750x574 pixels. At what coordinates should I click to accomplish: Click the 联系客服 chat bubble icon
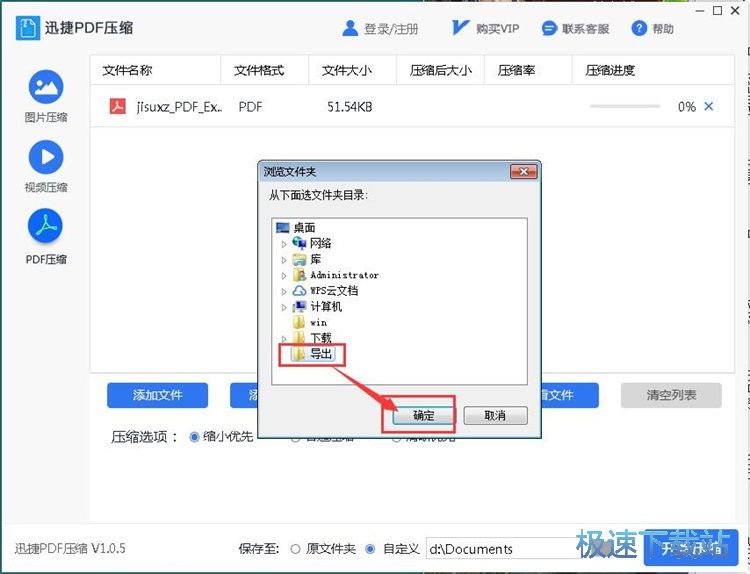[549, 29]
